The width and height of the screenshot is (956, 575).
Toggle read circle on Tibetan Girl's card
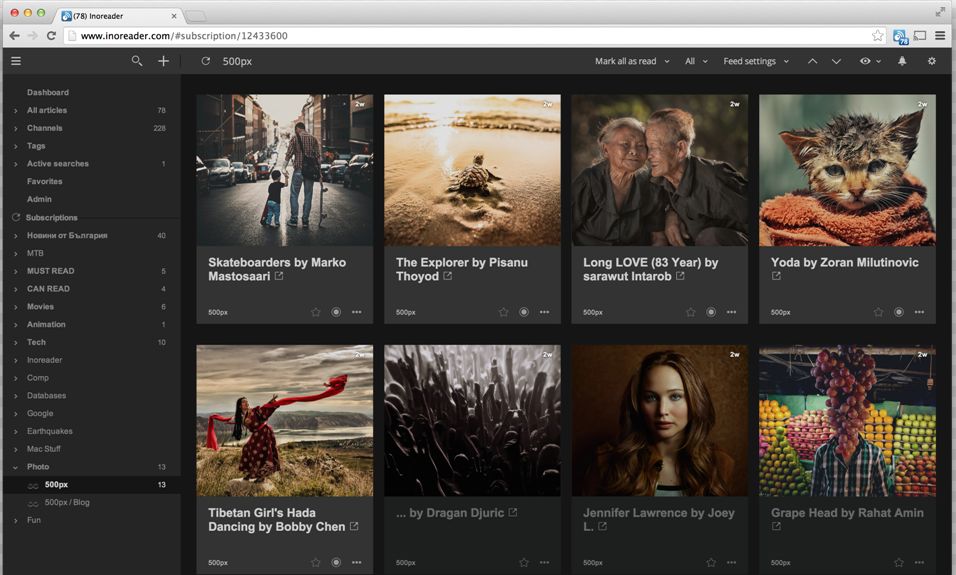pos(336,562)
